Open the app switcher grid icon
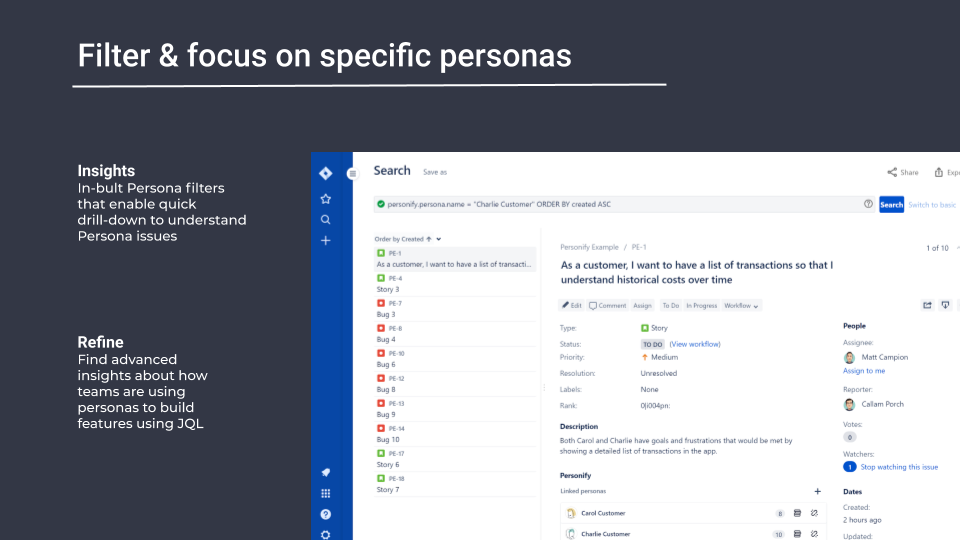 [326, 493]
